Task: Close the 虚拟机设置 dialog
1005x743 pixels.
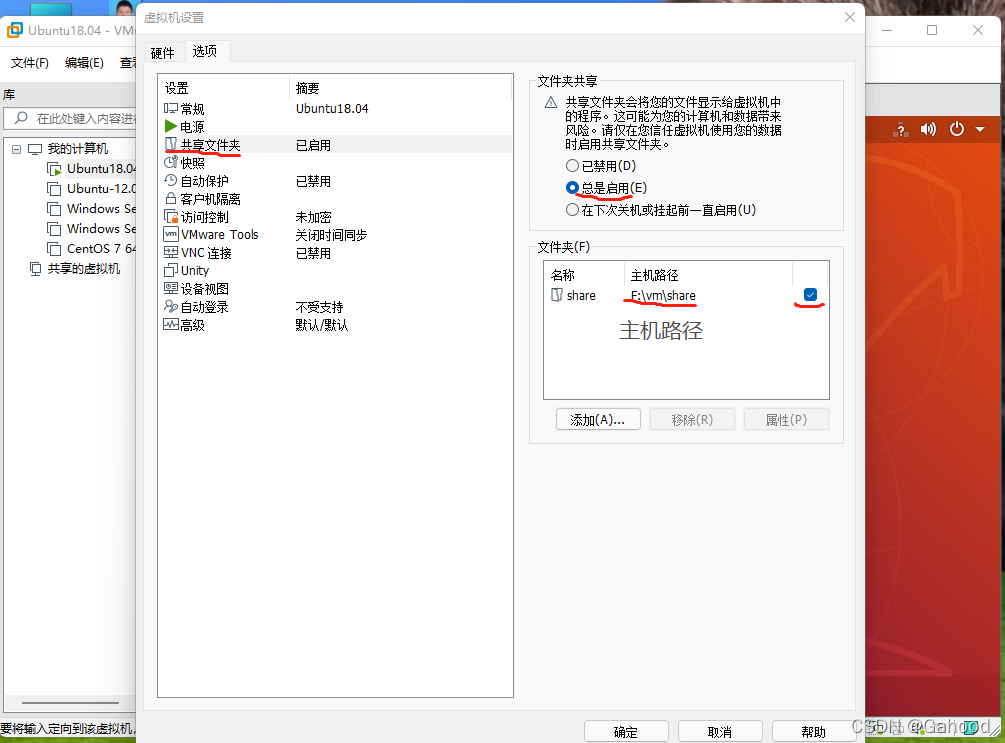Action: [x=849, y=17]
